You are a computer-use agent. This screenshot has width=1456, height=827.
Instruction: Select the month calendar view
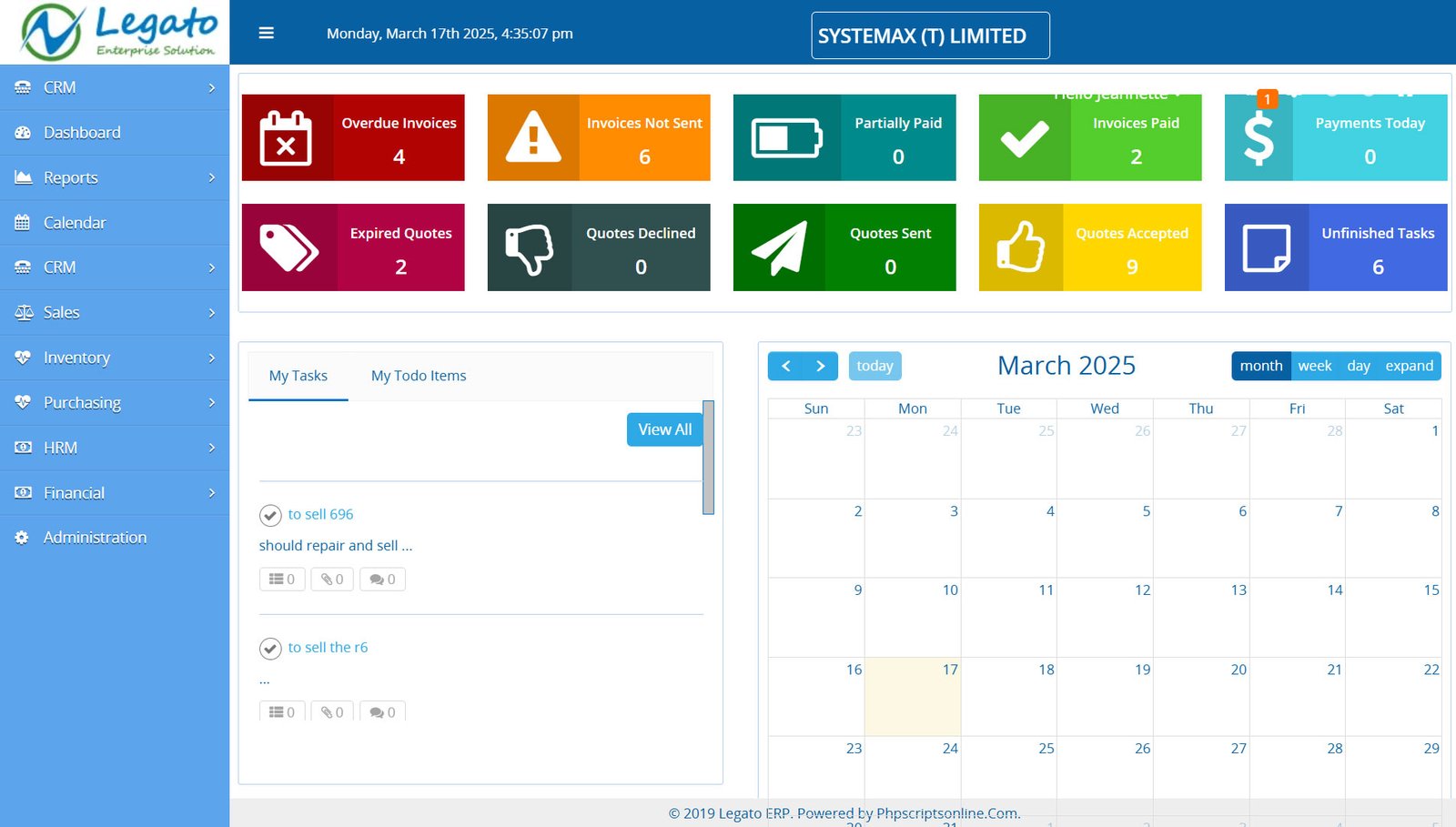[1261, 366]
